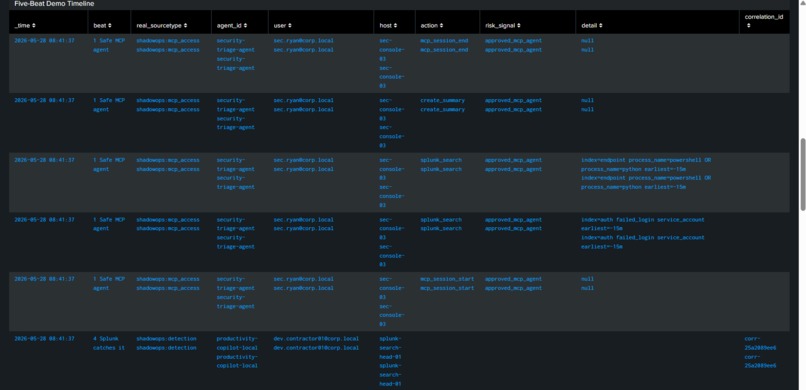Click approved_mcp_agent in the mcp_session_end row
806x390 pixels.
pyautogui.click(x=513, y=45)
